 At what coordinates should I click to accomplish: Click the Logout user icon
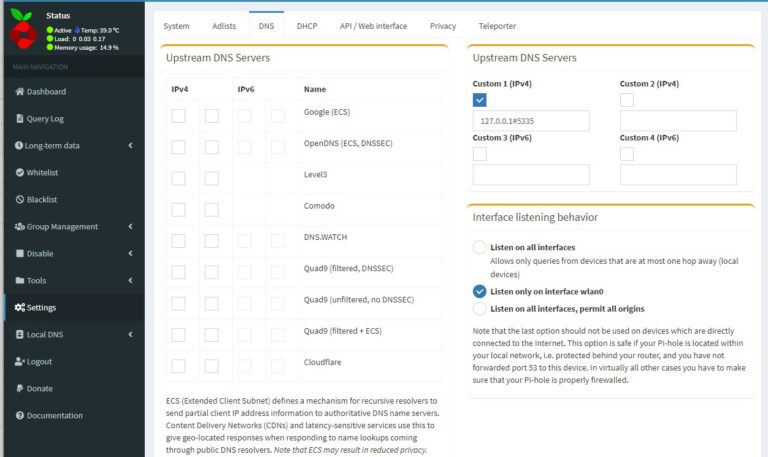tap(19, 362)
